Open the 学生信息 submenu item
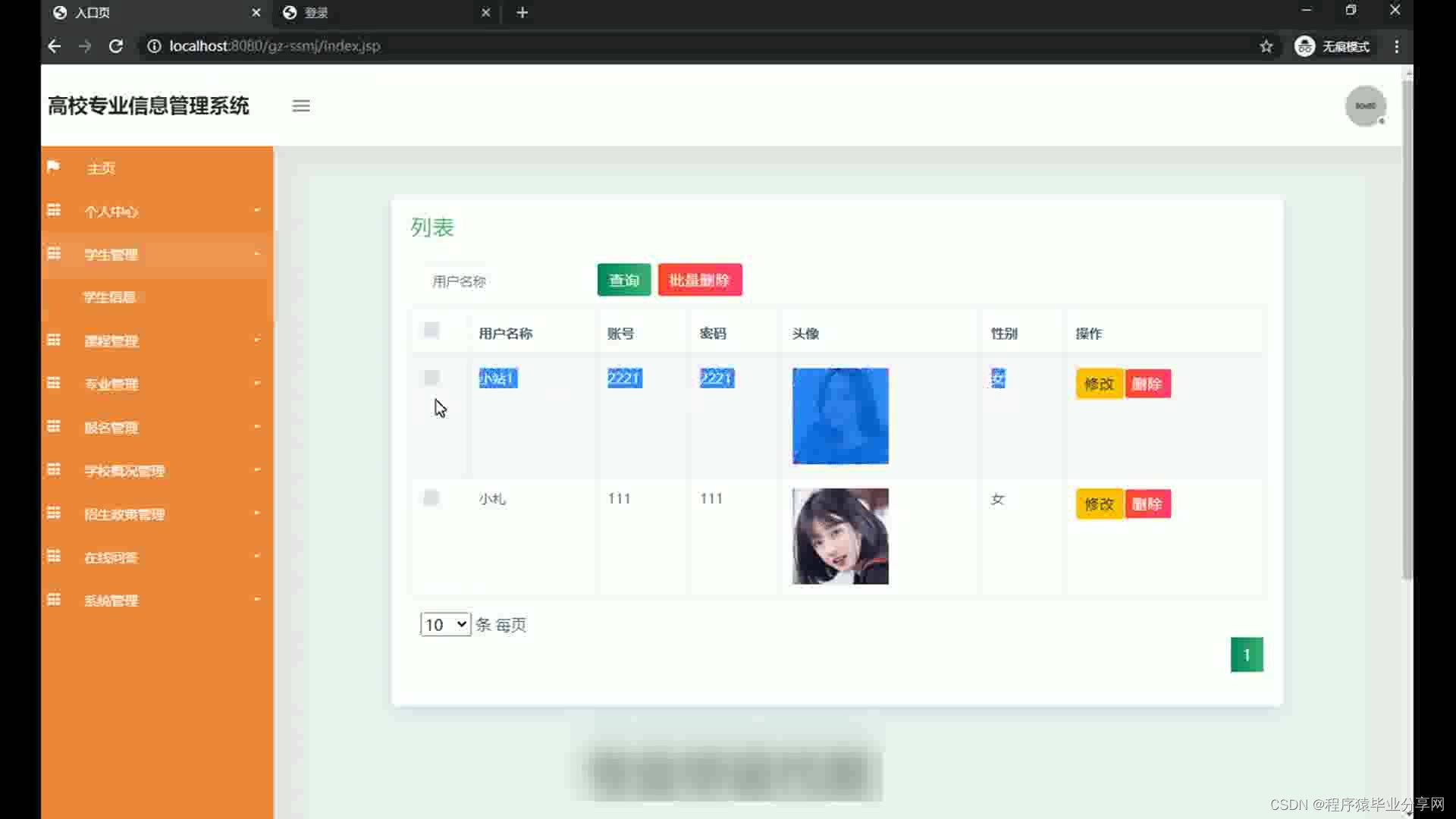1456x819 pixels. pyautogui.click(x=110, y=297)
